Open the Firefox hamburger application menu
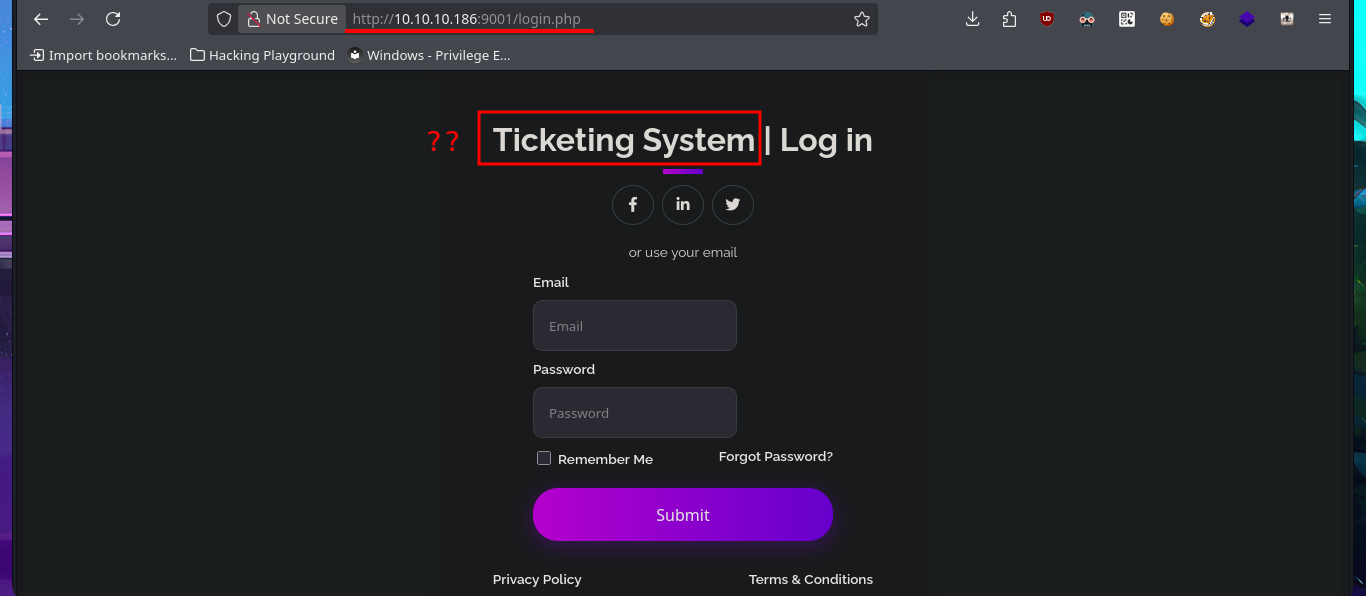1366x596 pixels. 1325,19
